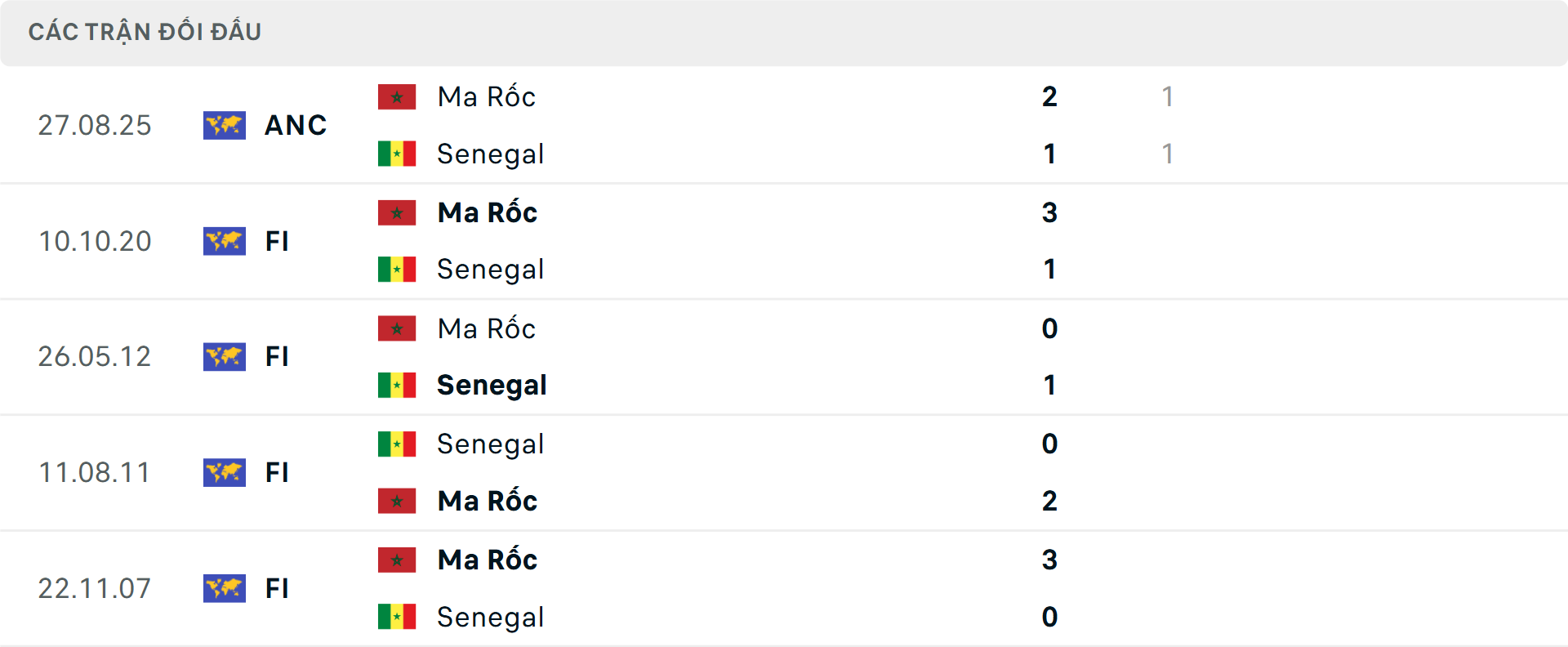Click the Morocco flag in the 27.08.25 match
This screenshot has width=1568, height=647.
(398, 96)
